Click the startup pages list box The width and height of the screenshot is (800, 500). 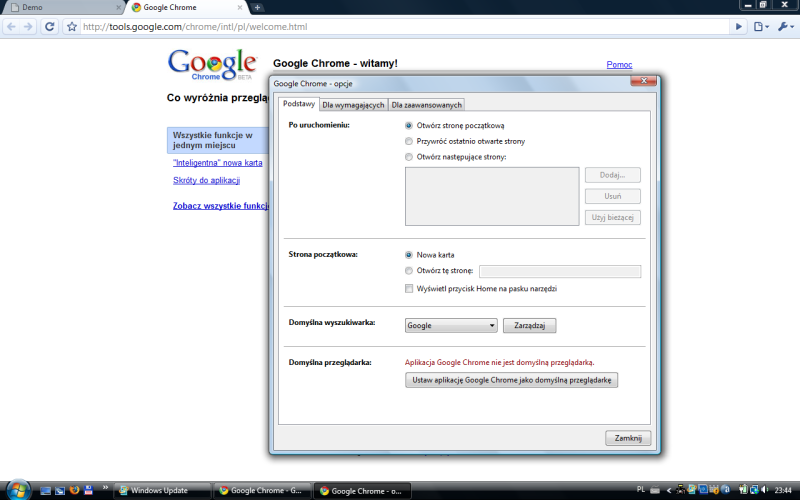492,196
